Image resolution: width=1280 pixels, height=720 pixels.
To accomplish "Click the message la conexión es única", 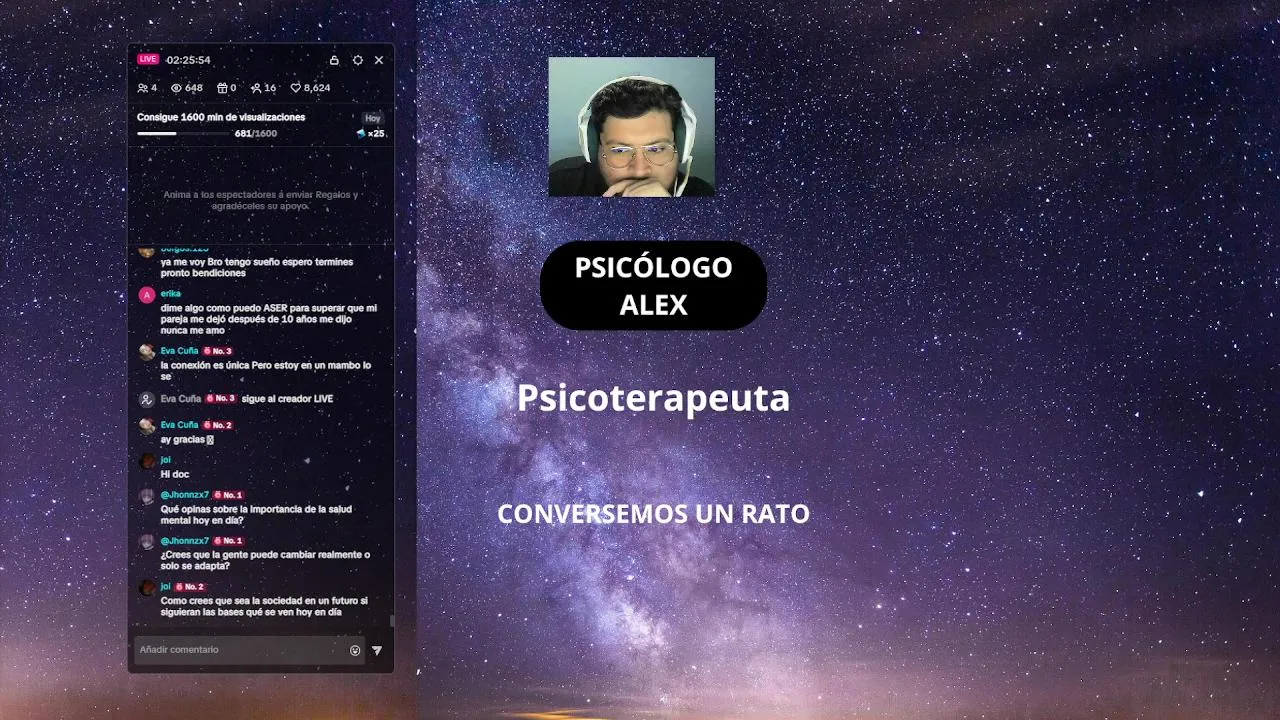I will 266,371.
